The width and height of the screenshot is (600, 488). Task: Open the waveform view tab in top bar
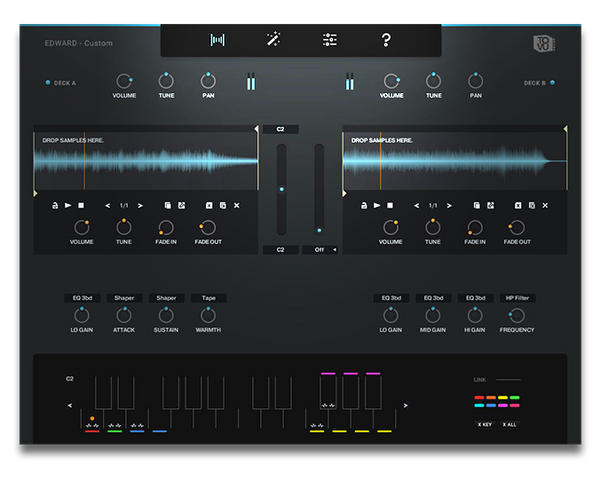click(217, 40)
